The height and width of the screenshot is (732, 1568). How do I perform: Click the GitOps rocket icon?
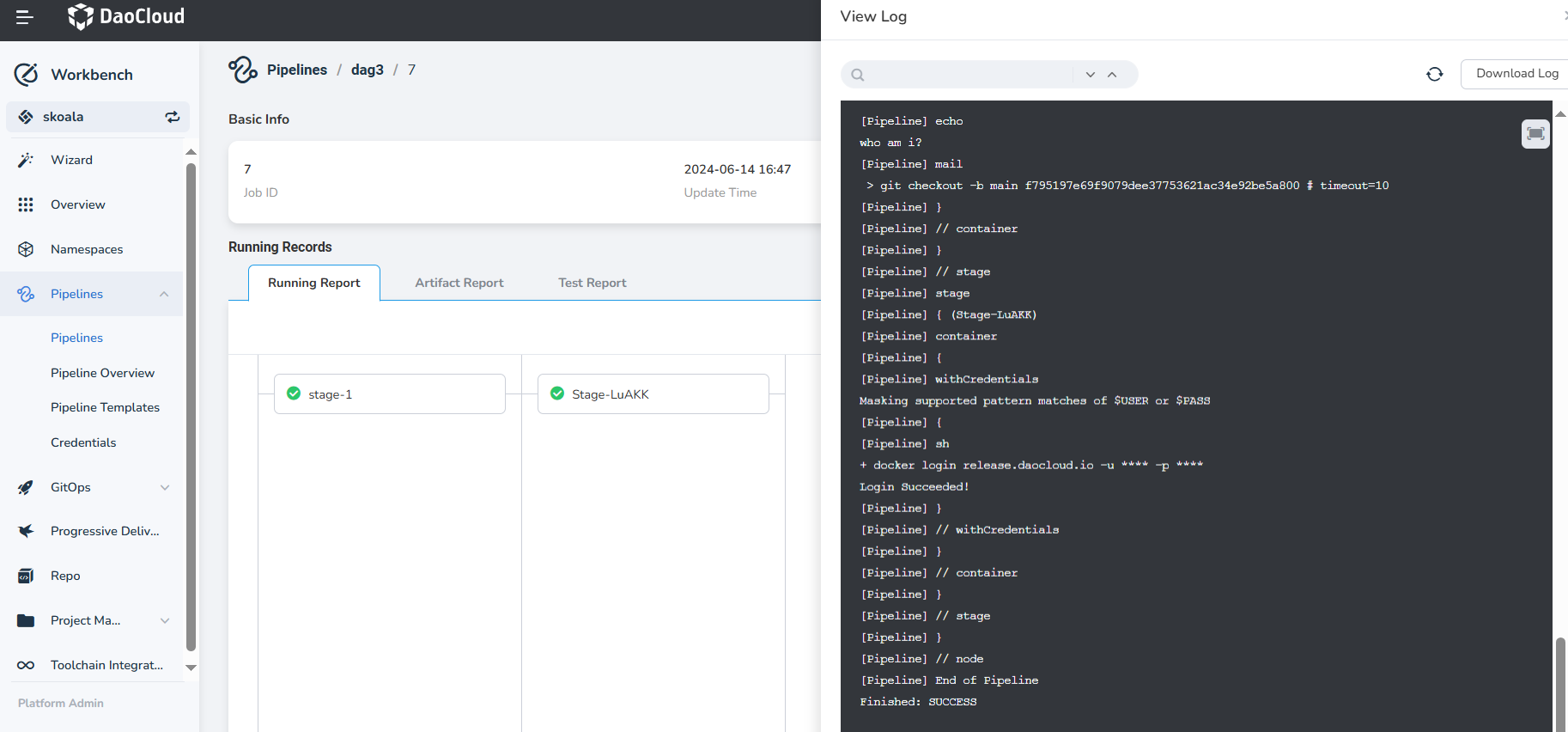point(26,487)
